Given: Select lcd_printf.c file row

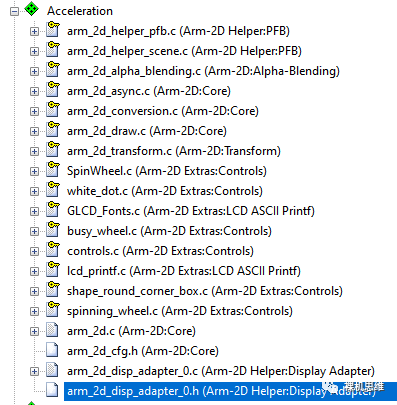Looking at the screenshot, I should (x=184, y=271).
